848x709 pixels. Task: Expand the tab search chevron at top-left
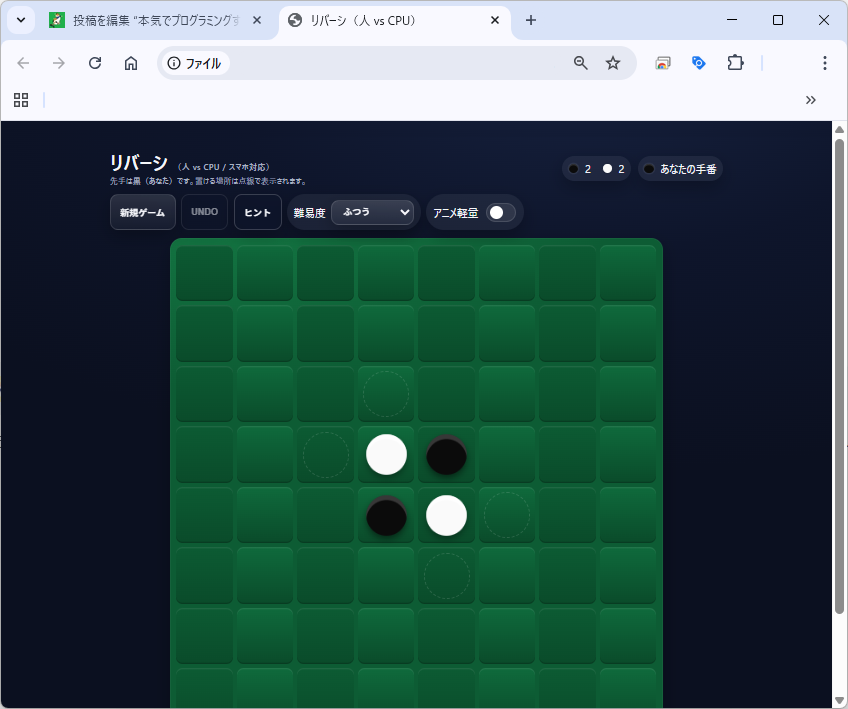coord(21,20)
